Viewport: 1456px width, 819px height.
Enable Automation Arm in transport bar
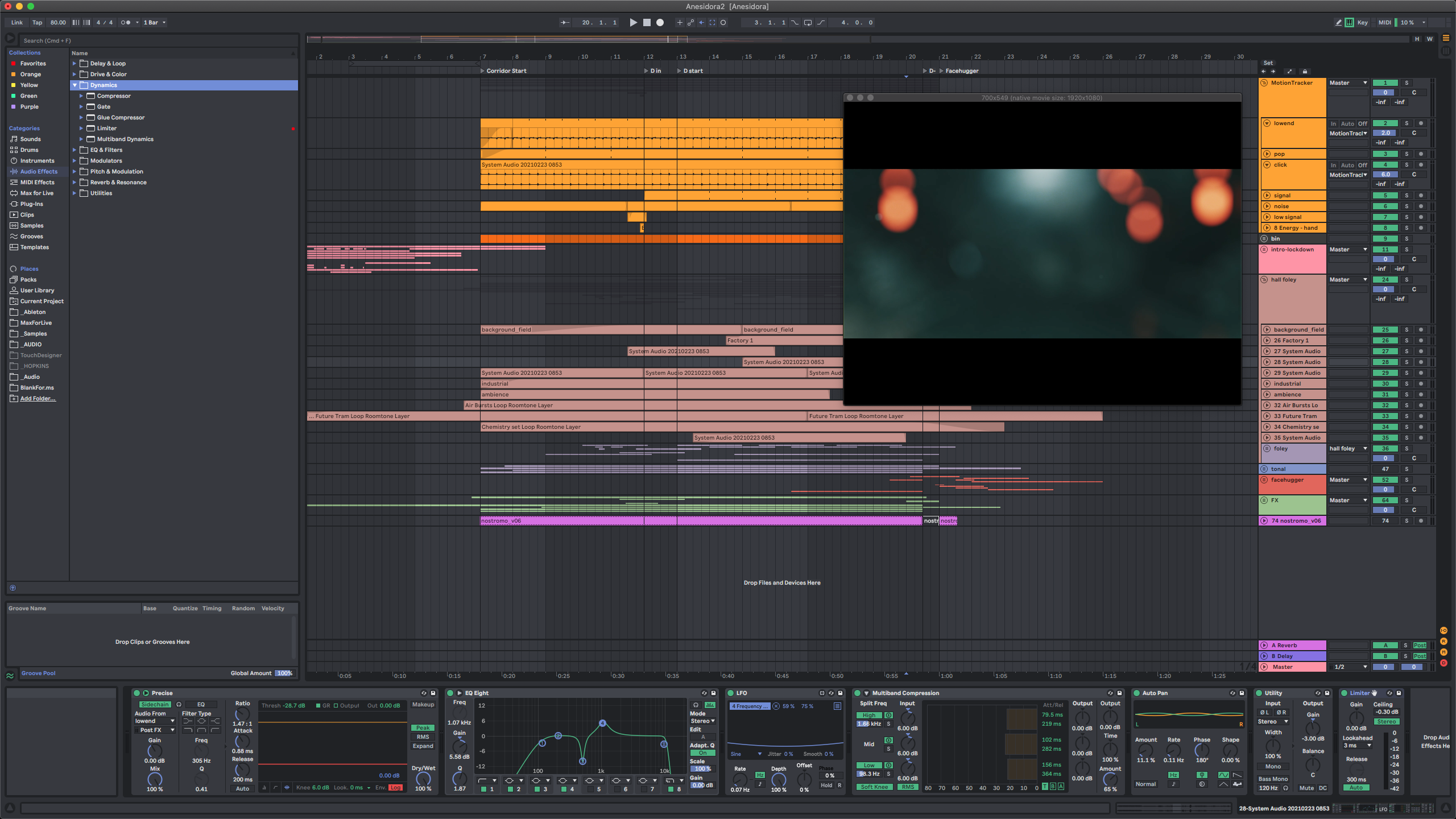click(x=690, y=23)
